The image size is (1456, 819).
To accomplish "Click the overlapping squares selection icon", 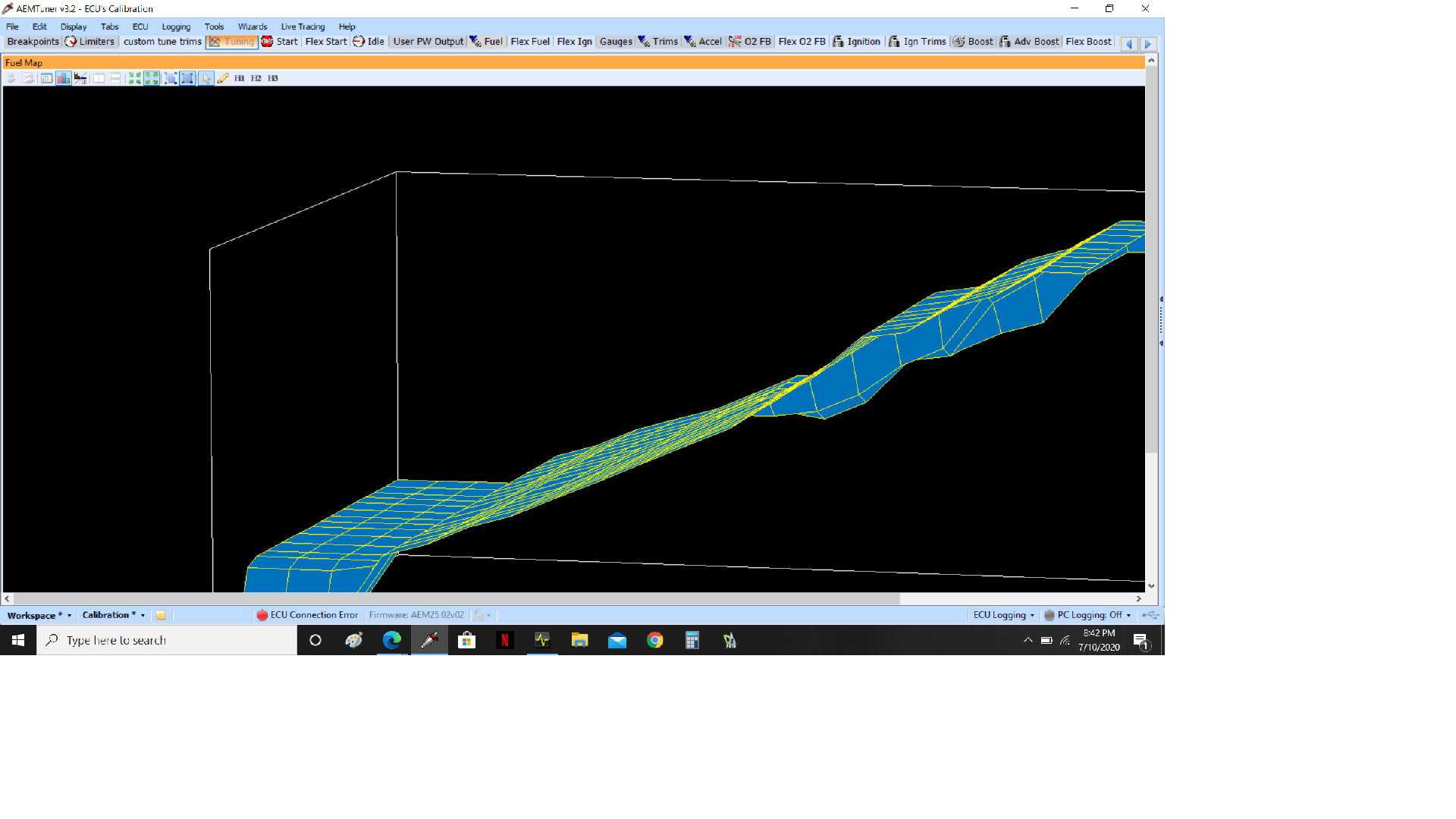I will 171,78.
